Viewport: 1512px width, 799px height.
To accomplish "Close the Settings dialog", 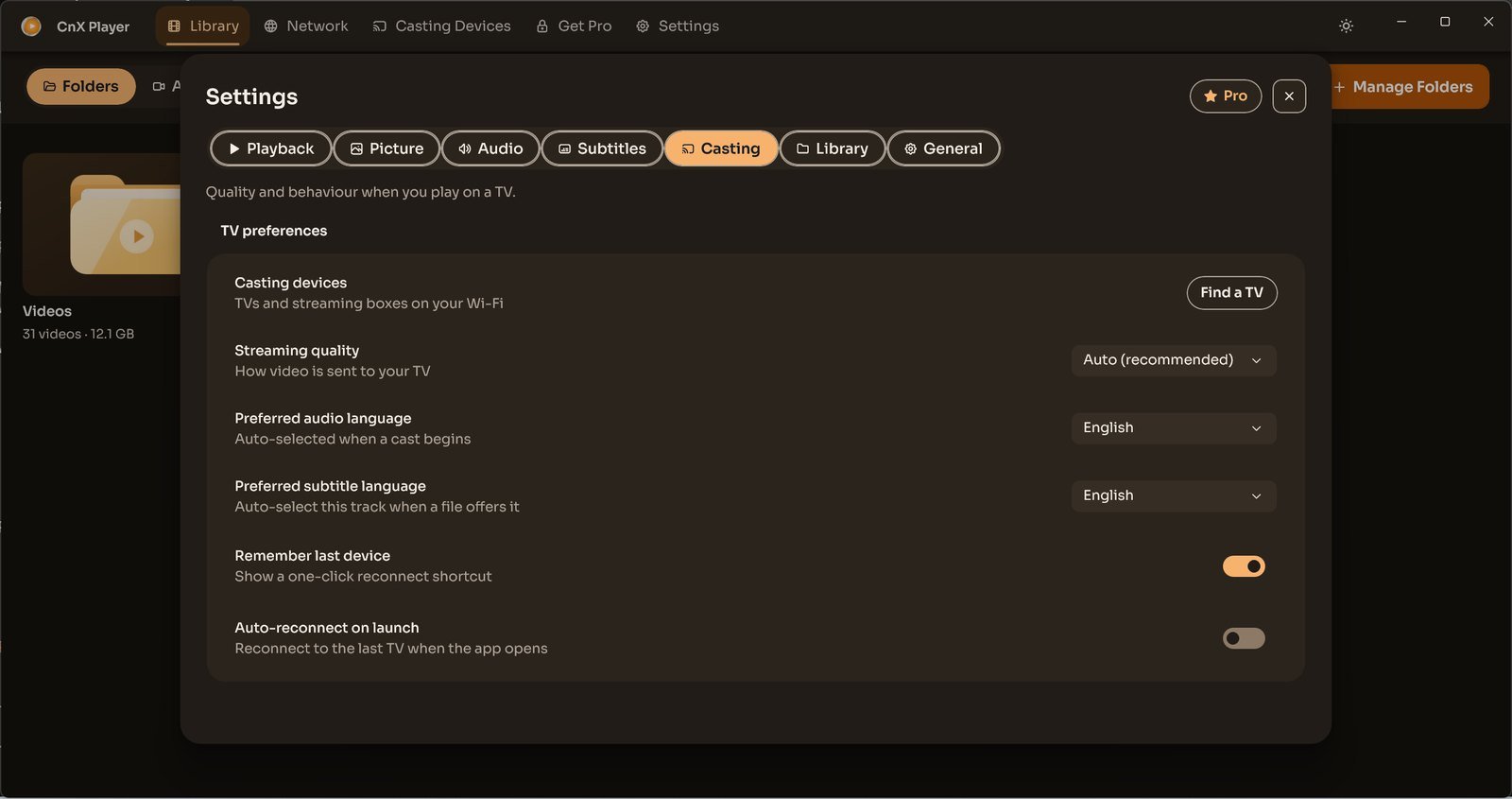I will point(1289,96).
